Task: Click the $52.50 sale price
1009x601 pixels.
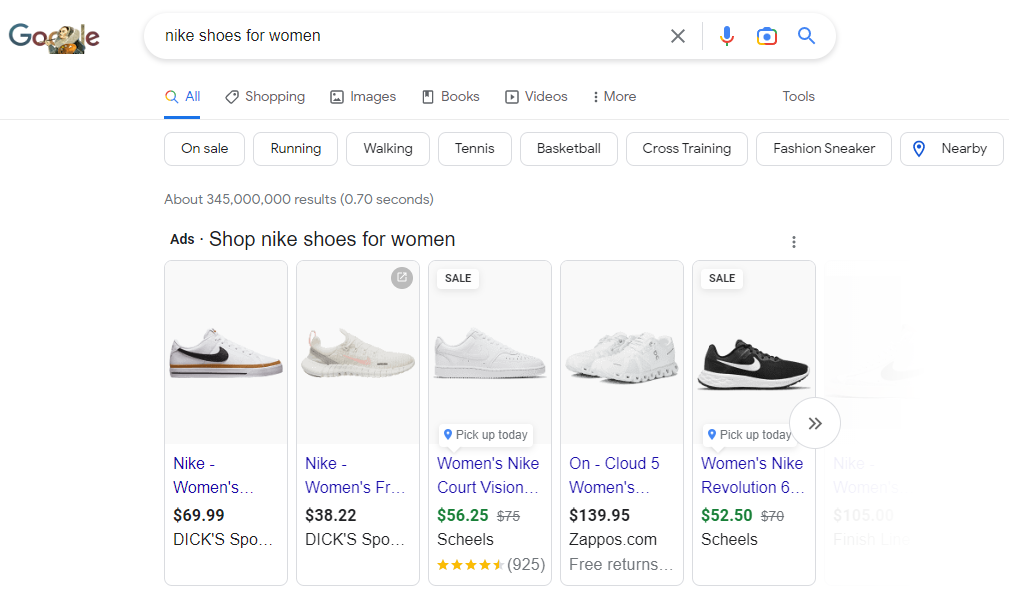Action: (x=727, y=515)
